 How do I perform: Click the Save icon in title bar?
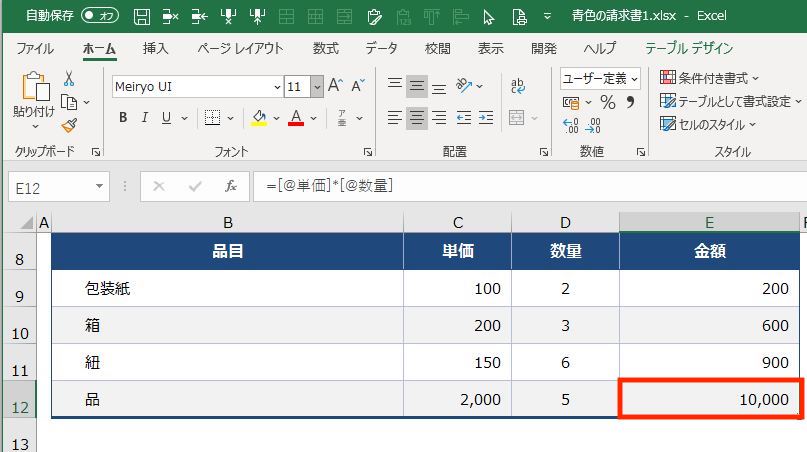click(x=142, y=17)
